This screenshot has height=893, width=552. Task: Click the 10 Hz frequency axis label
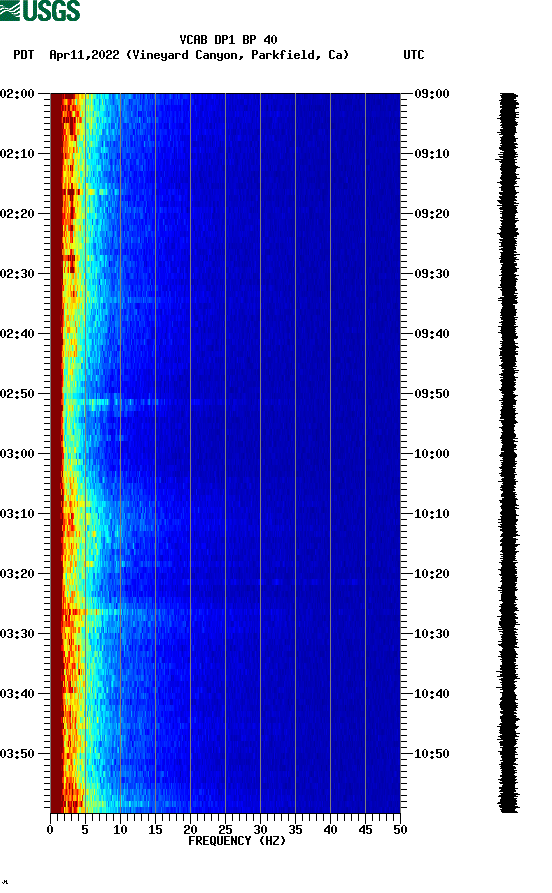[120, 830]
